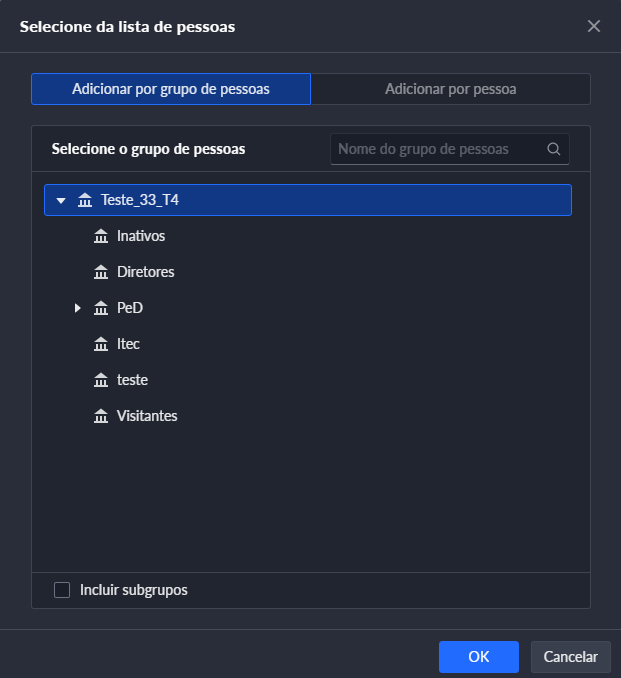The image size is (621, 678).
Task: Click the teste group icon
Action: click(x=100, y=380)
